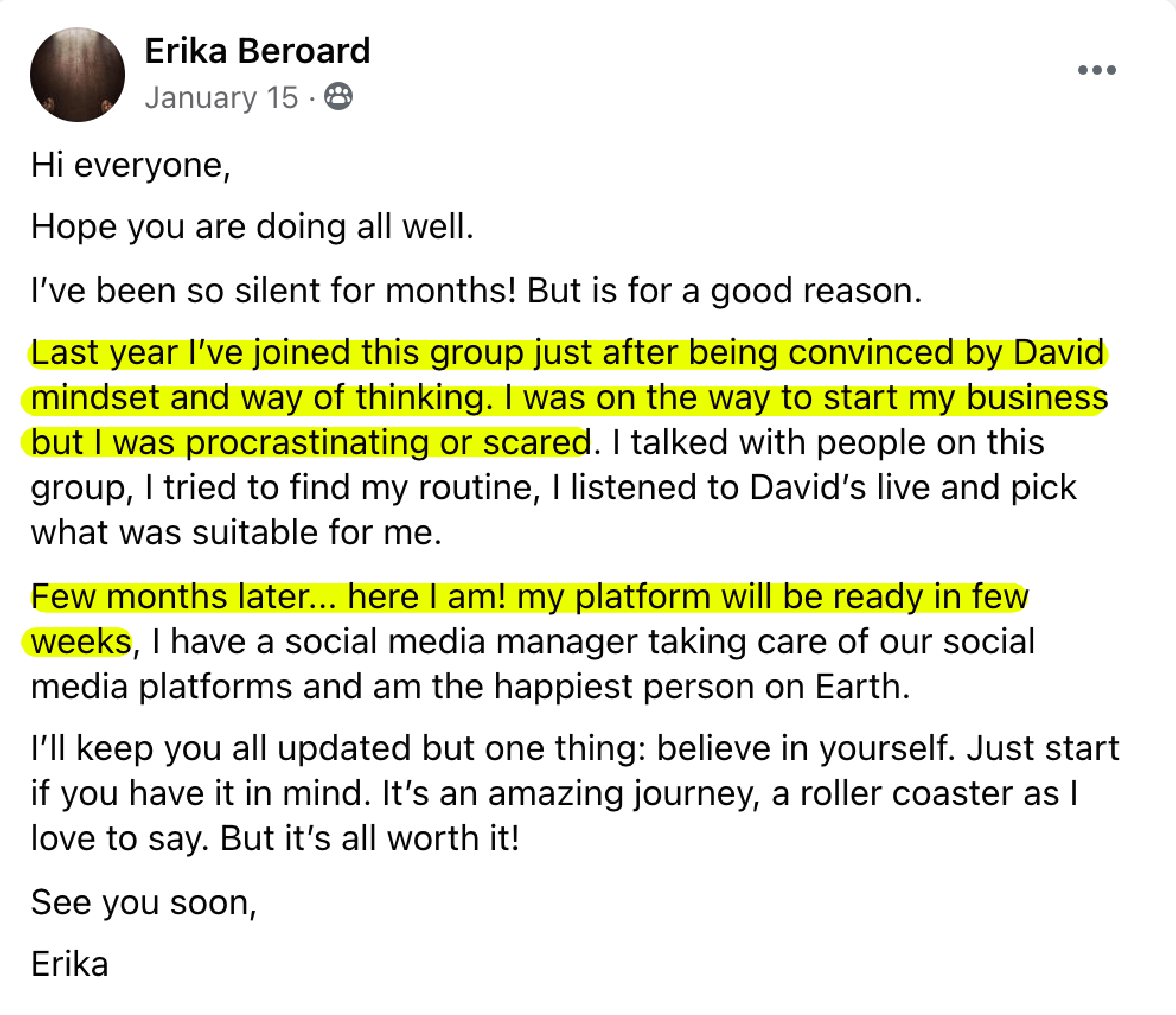Open the January 15 post timestamp
The height and width of the screenshot is (1015, 1176).
point(221,98)
